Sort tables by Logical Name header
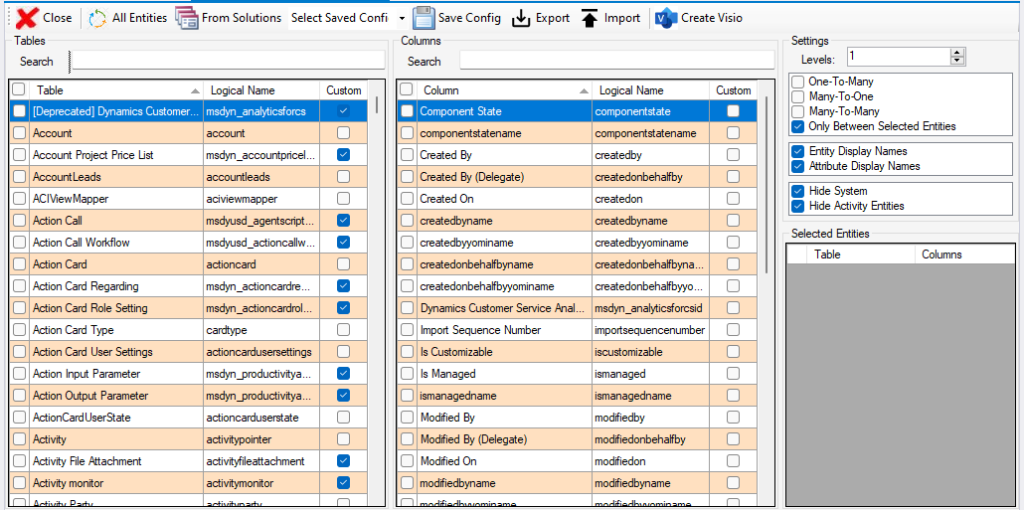Screen dimensions: 1024x510 (261, 90)
